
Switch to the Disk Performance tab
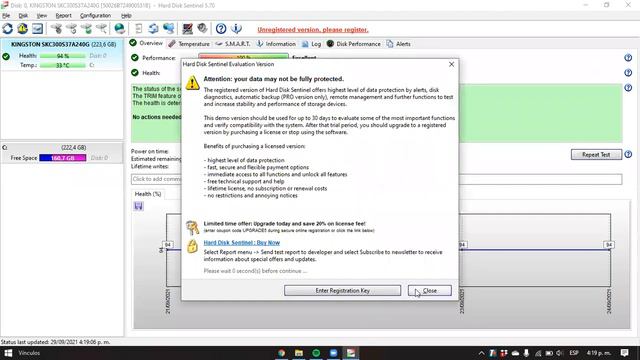tap(353, 44)
